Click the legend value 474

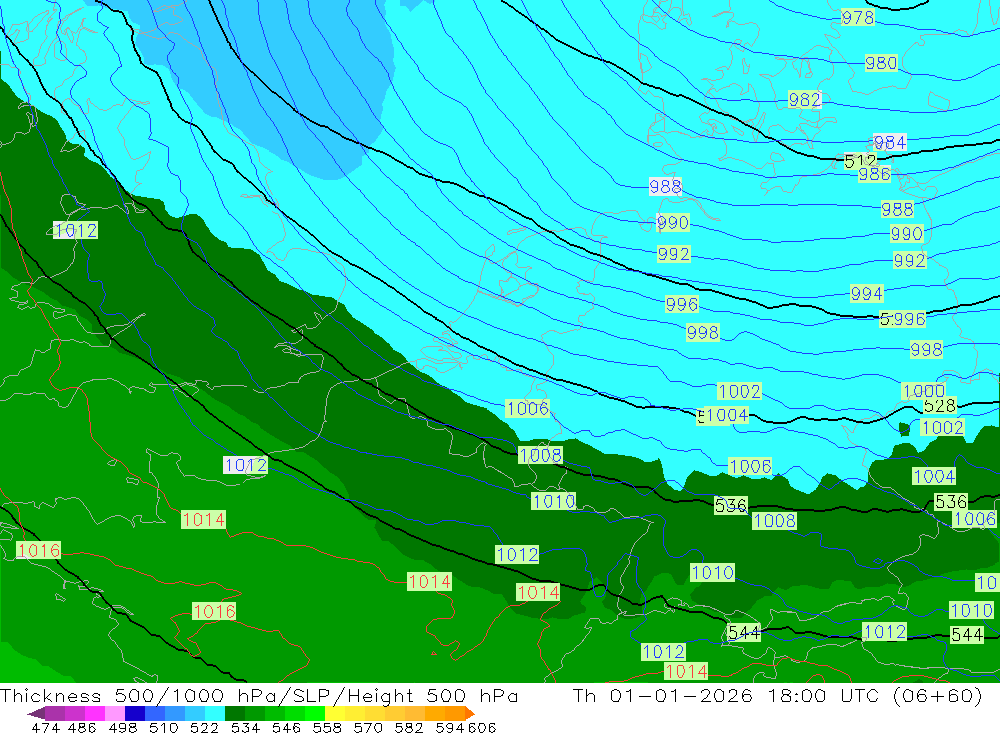click(45, 727)
